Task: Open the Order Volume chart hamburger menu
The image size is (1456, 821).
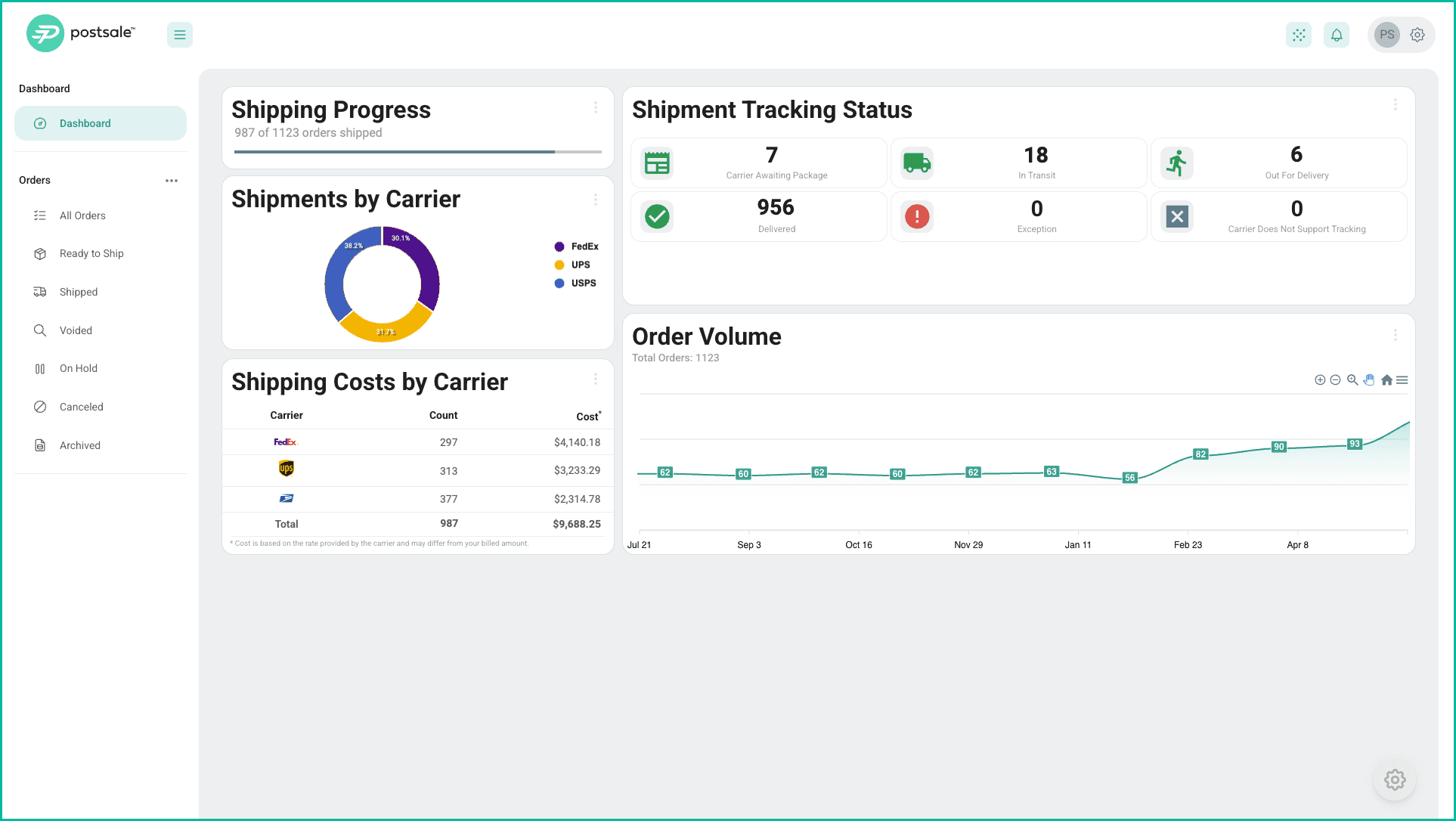Action: 1402,380
